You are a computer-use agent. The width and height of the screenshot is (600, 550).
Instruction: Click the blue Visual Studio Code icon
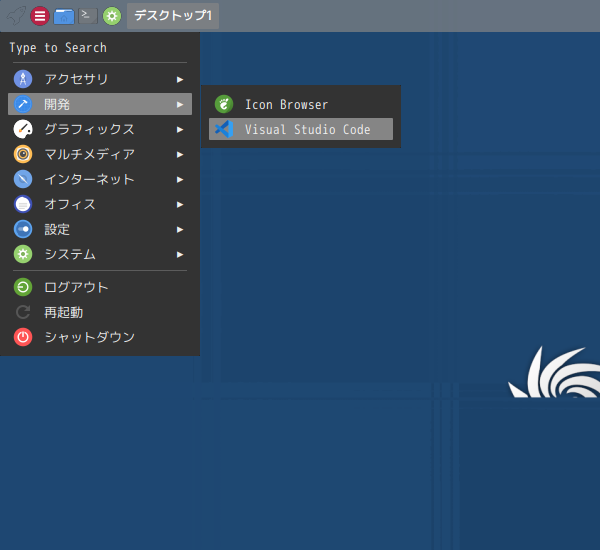tap(224, 129)
